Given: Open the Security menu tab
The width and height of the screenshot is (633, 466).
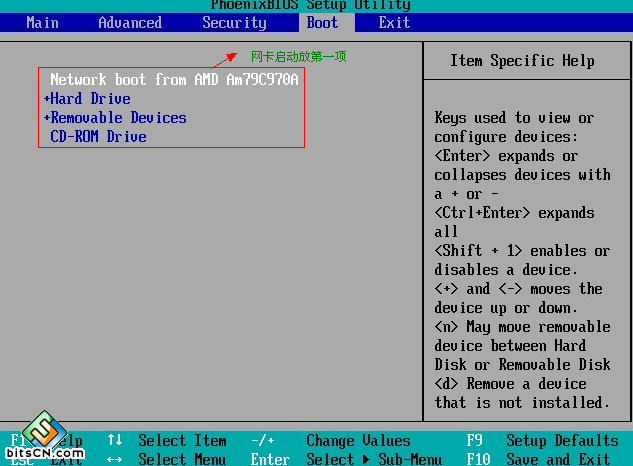Looking at the screenshot, I should [x=234, y=23].
